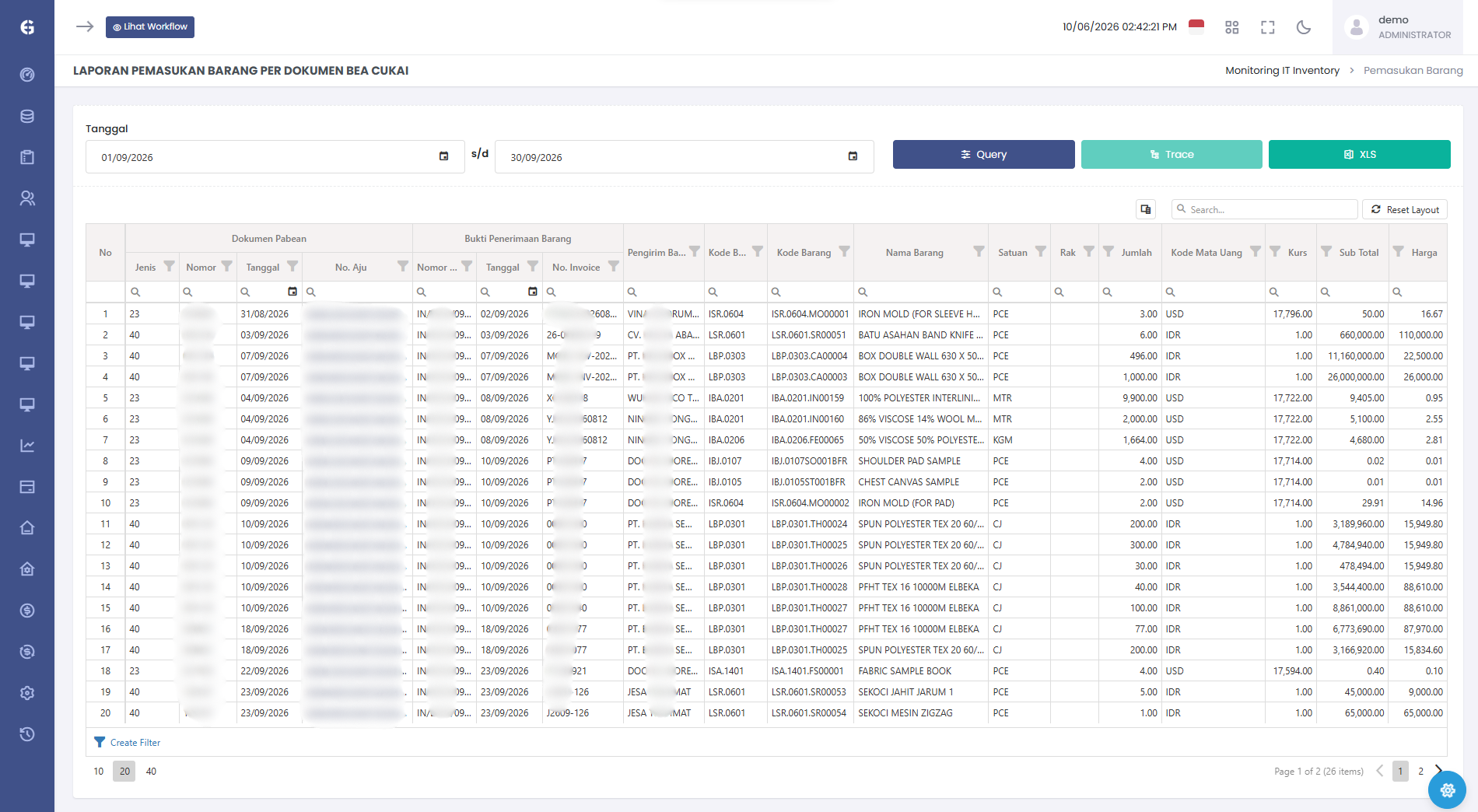Sort by the Pengirim Ba... column header

[657, 252]
